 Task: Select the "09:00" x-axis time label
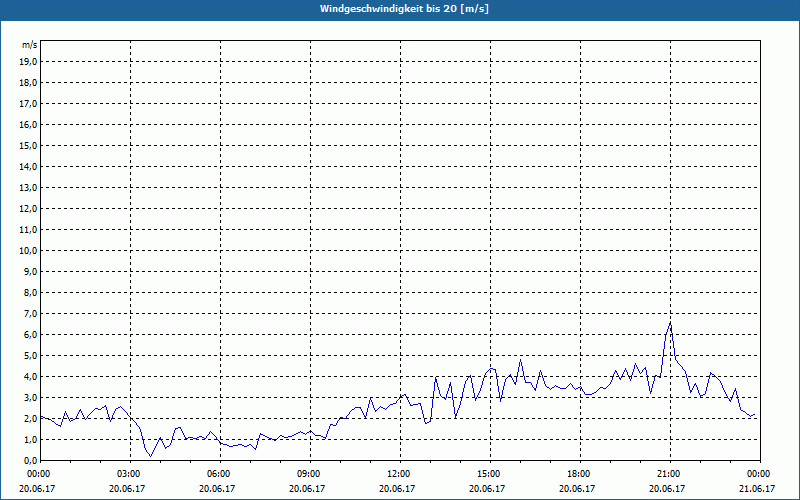pyautogui.click(x=310, y=474)
